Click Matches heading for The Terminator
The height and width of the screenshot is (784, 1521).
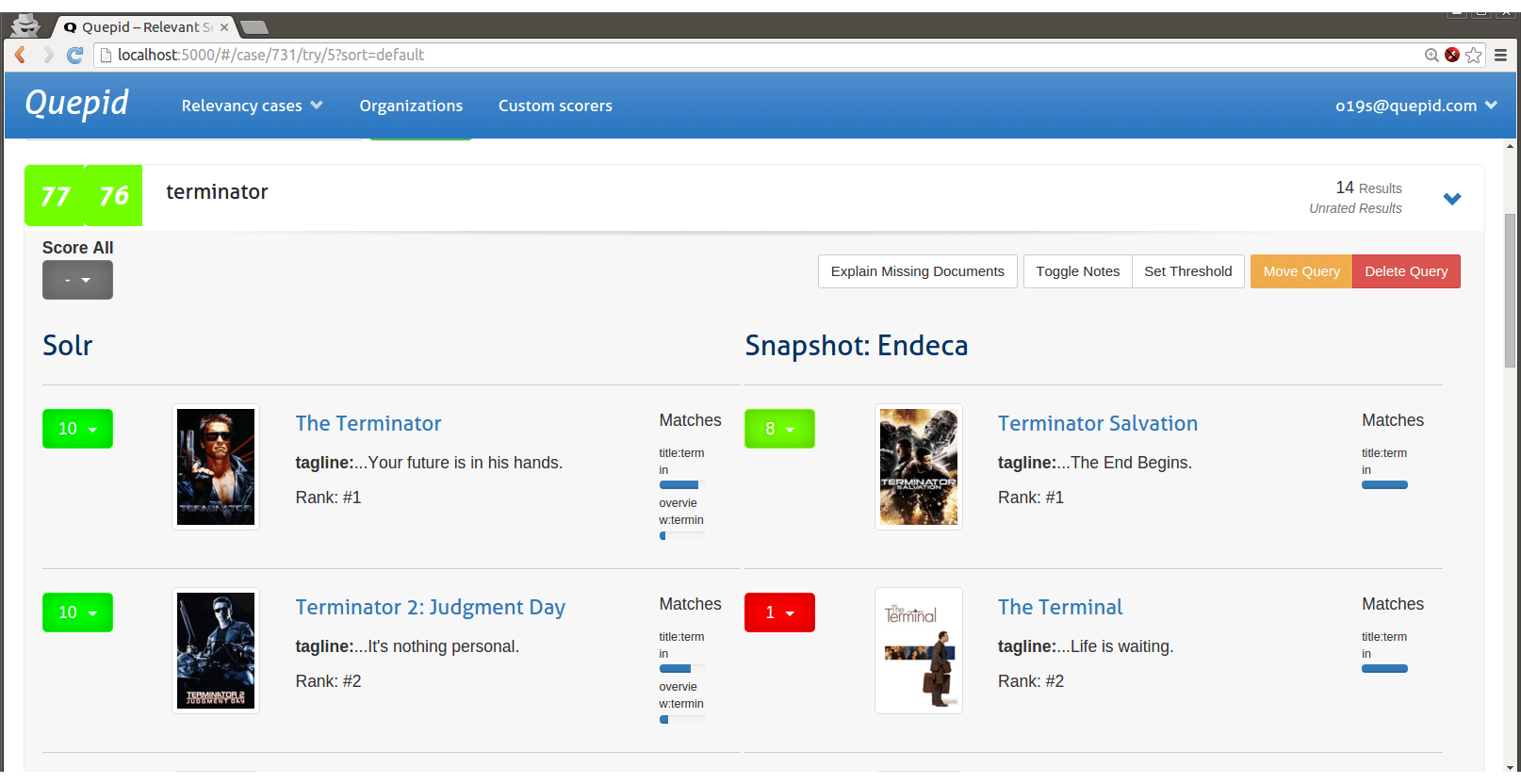690,420
